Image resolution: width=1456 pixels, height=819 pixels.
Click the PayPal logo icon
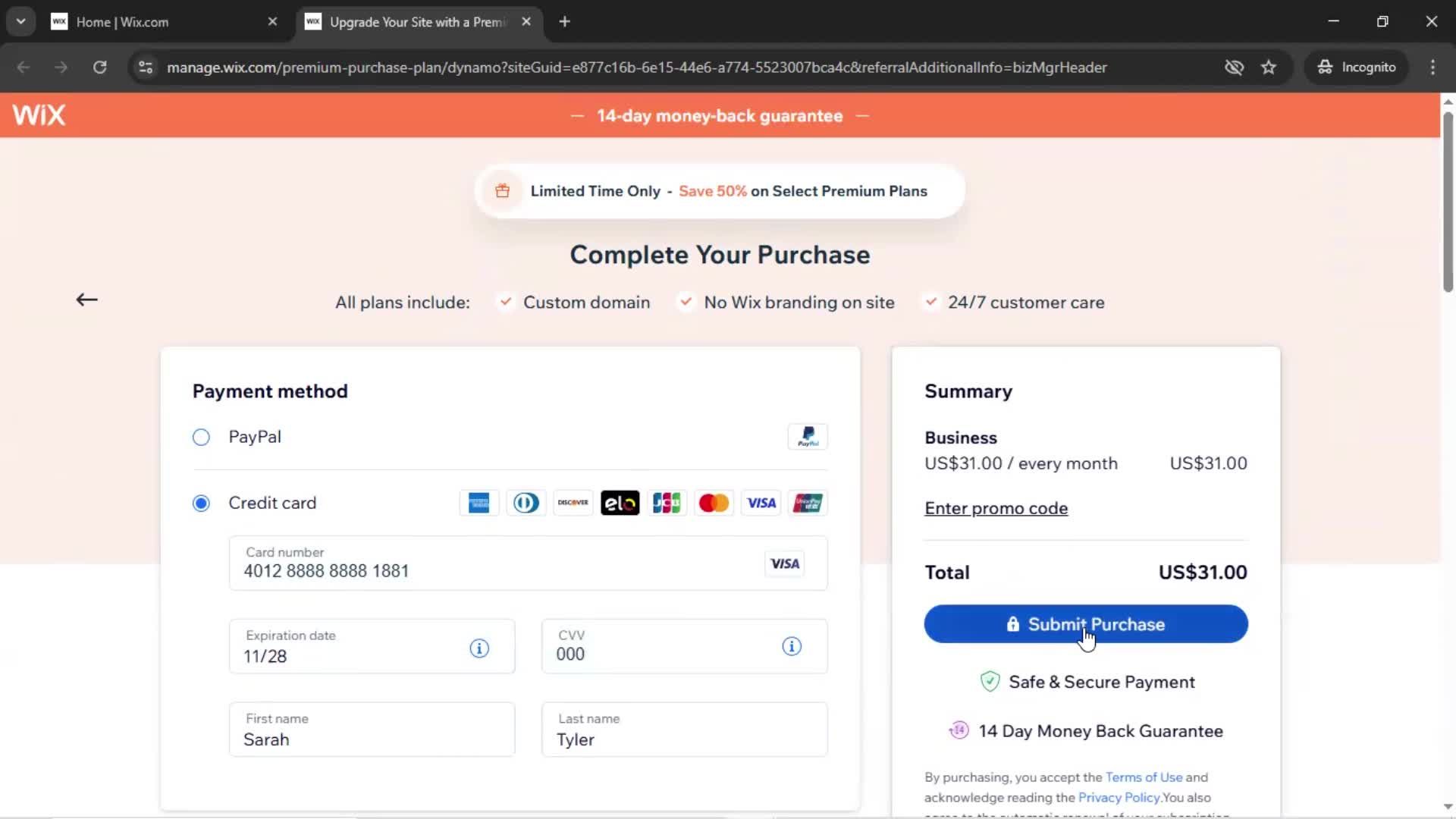808,437
